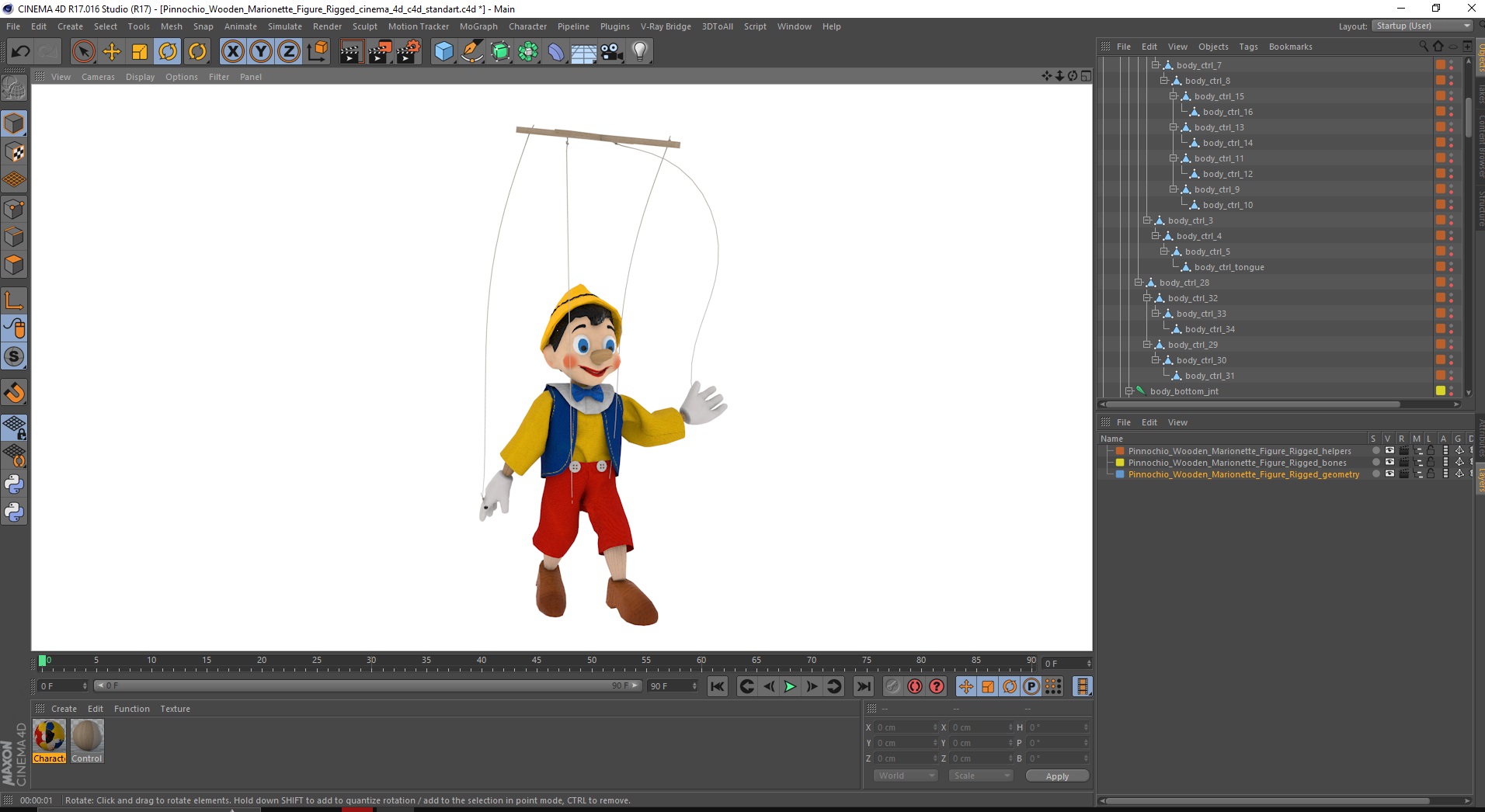
Task: Click the yellow bones layer color swatch
Action: (x=1120, y=463)
